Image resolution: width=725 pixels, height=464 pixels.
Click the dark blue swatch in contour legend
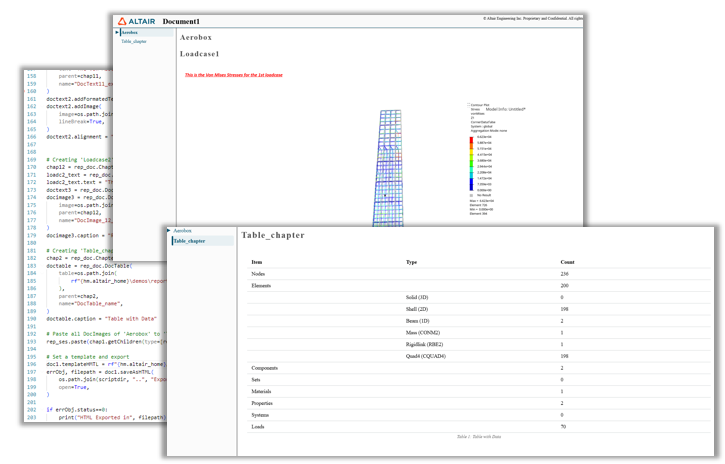[471, 187]
